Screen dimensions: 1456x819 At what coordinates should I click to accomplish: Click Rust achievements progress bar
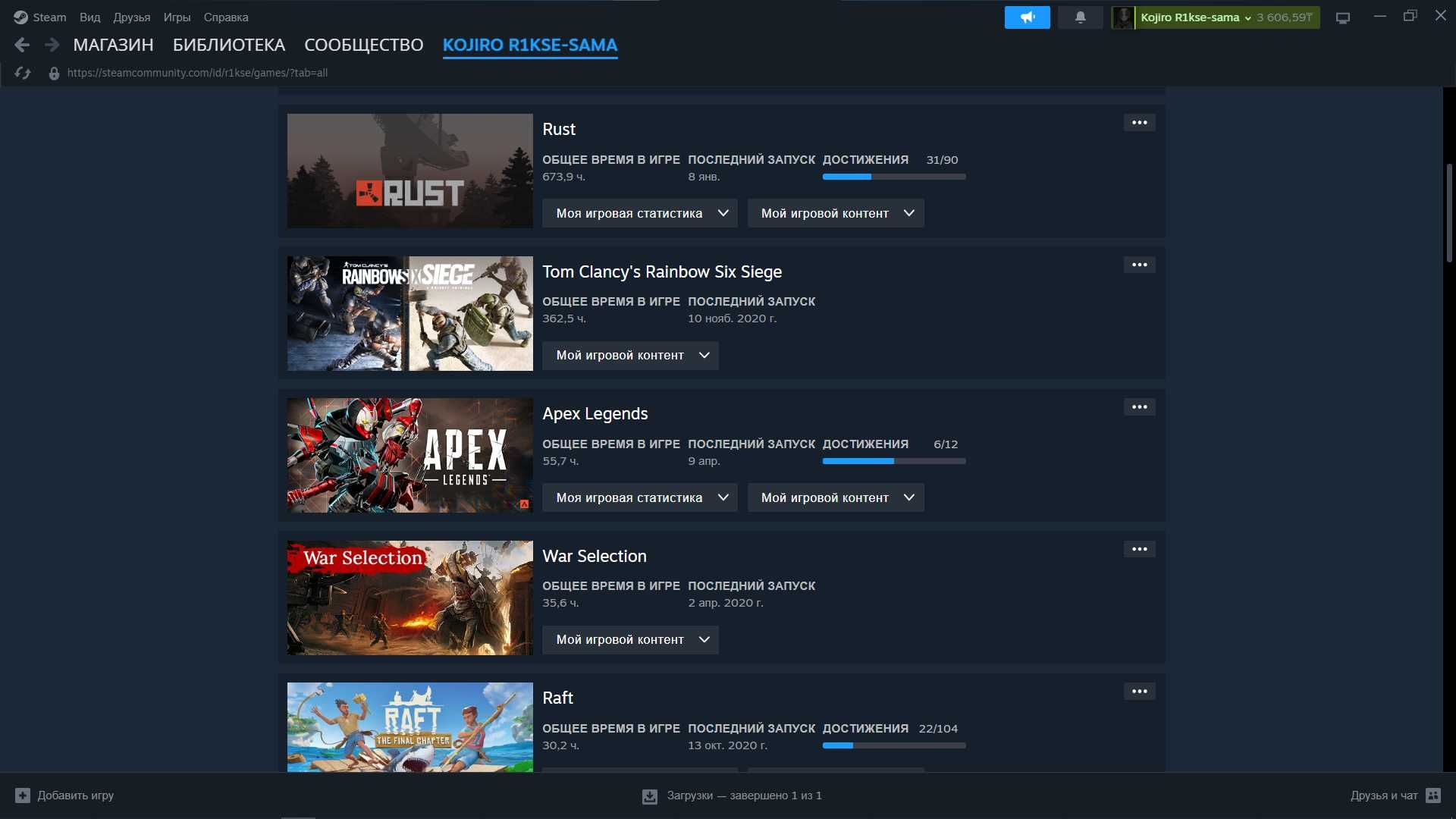[894, 177]
